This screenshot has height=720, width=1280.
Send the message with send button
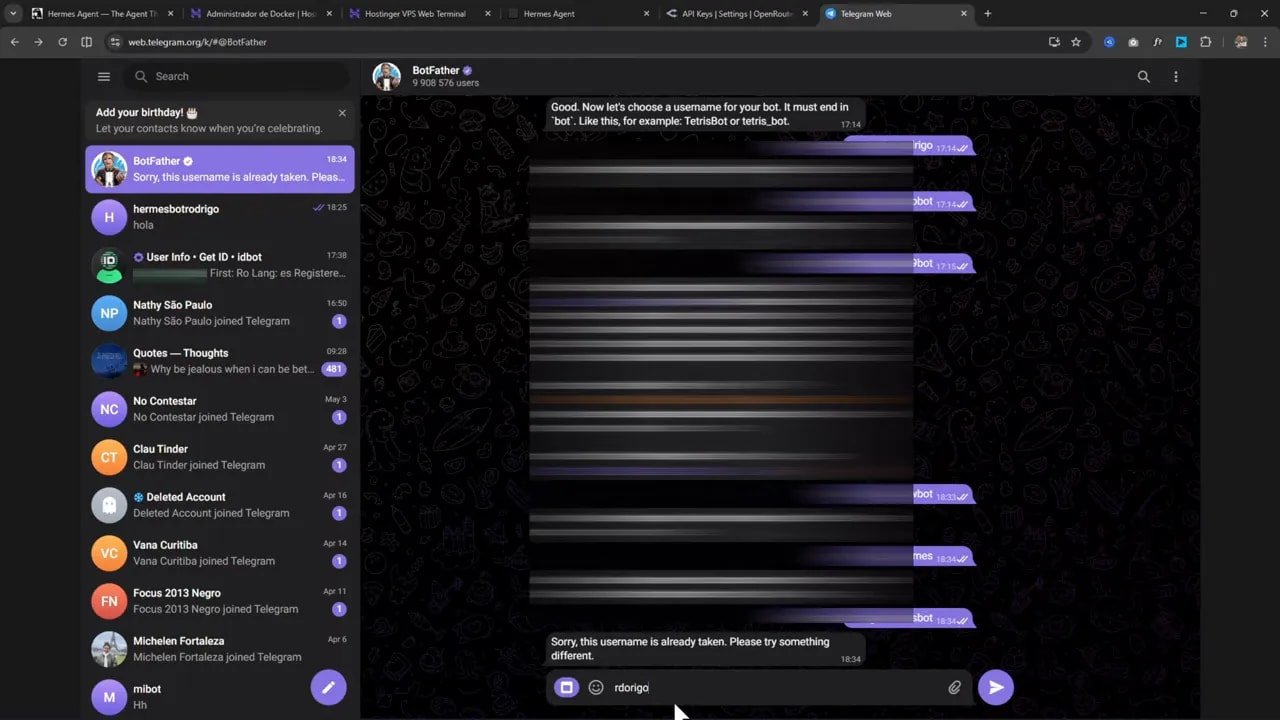click(x=996, y=687)
